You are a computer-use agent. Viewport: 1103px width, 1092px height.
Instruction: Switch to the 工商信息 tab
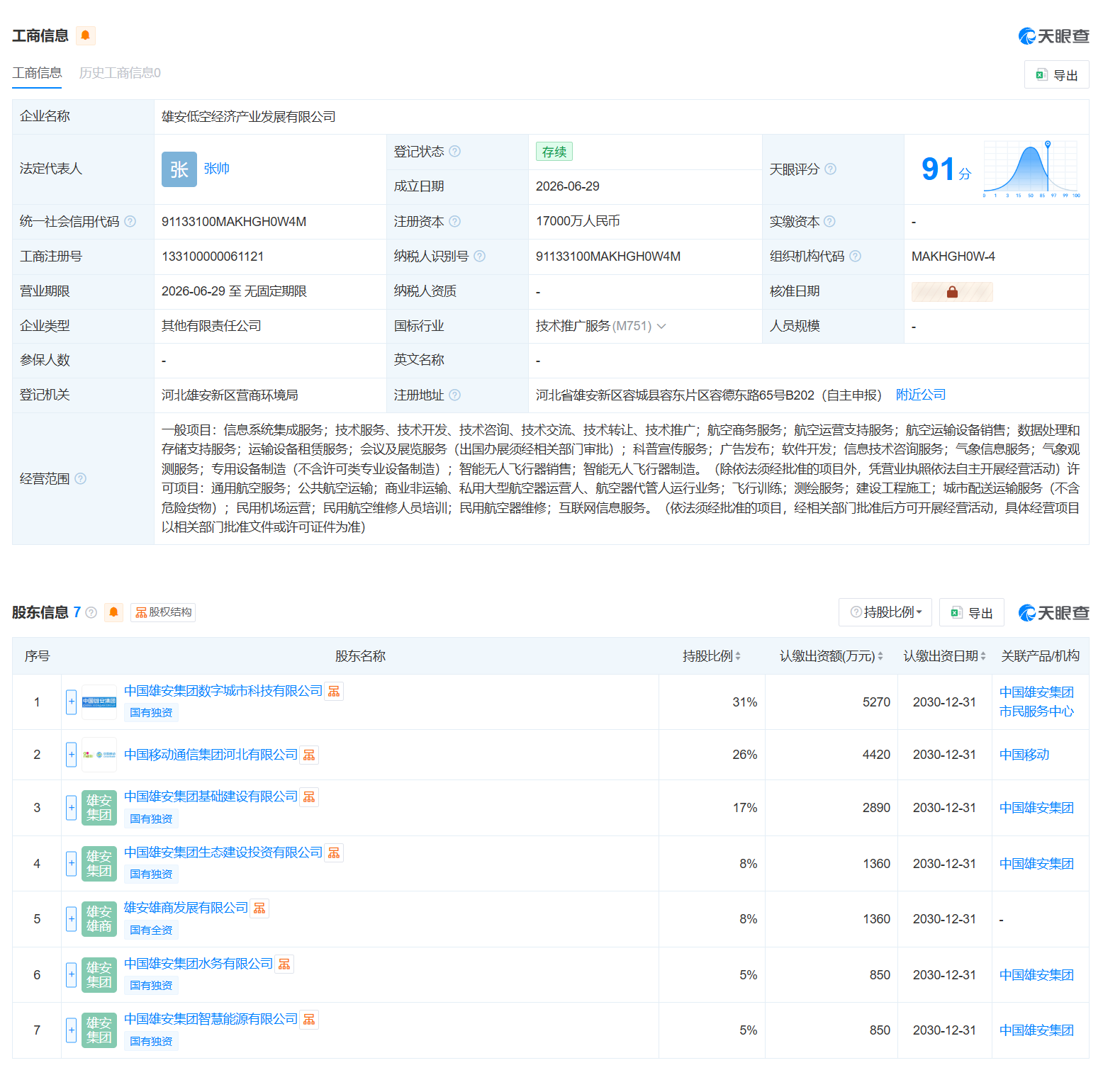[x=37, y=73]
